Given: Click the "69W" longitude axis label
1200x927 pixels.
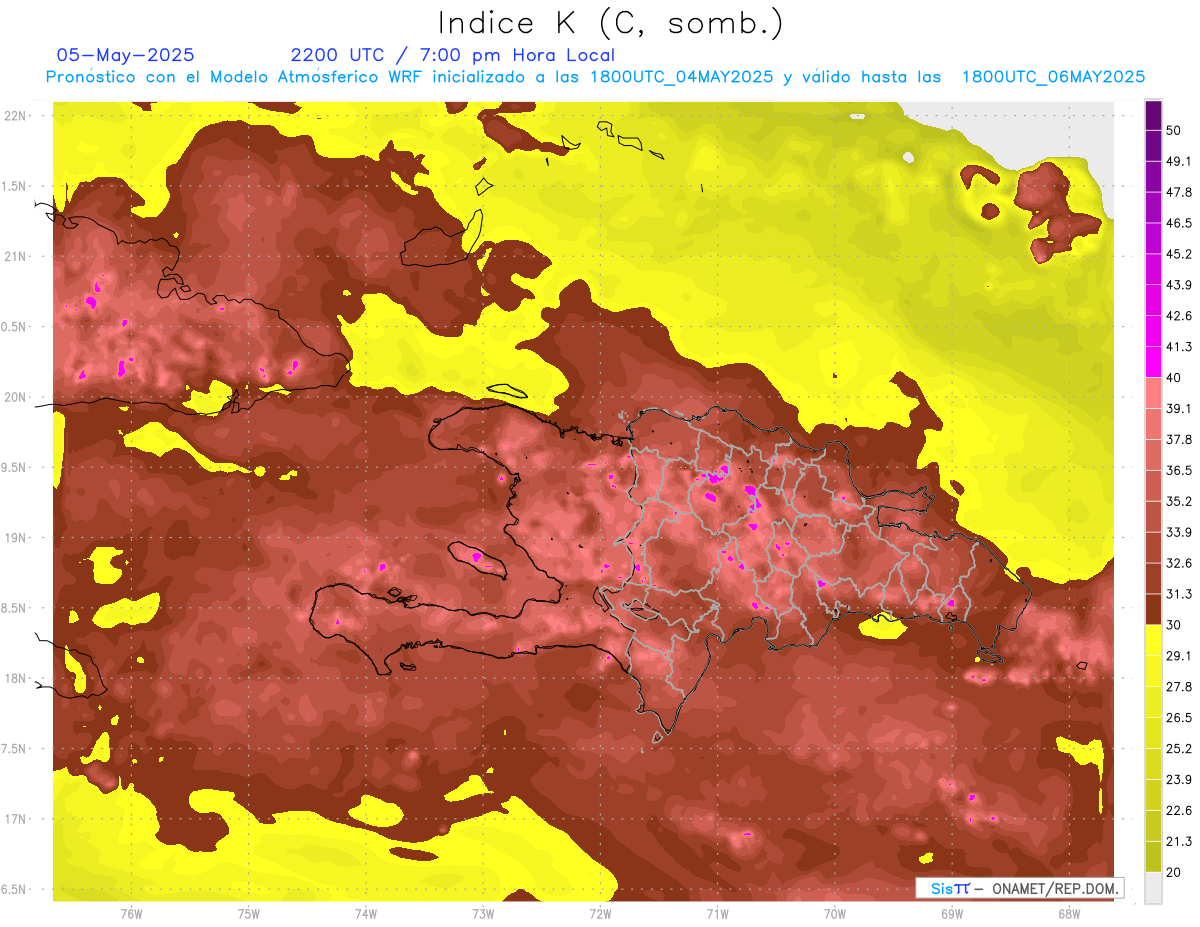Looking at the screenshot, I should (x=952, y=913).
